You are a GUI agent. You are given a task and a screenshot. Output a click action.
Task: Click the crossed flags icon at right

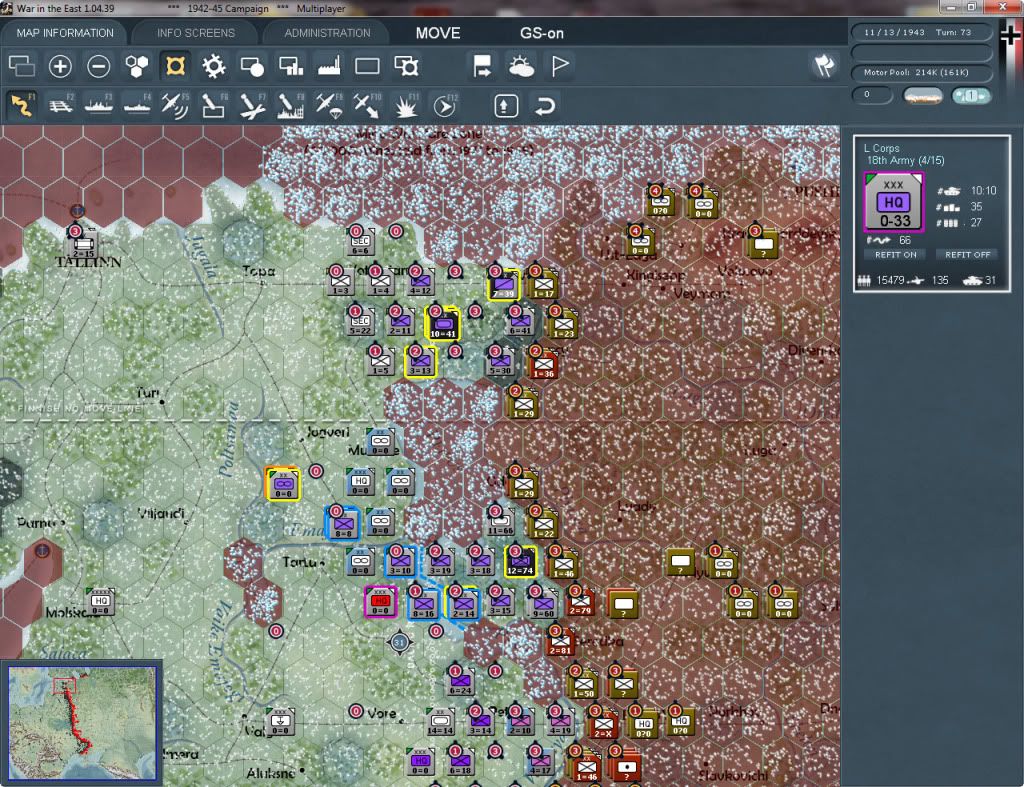(824, 65)
